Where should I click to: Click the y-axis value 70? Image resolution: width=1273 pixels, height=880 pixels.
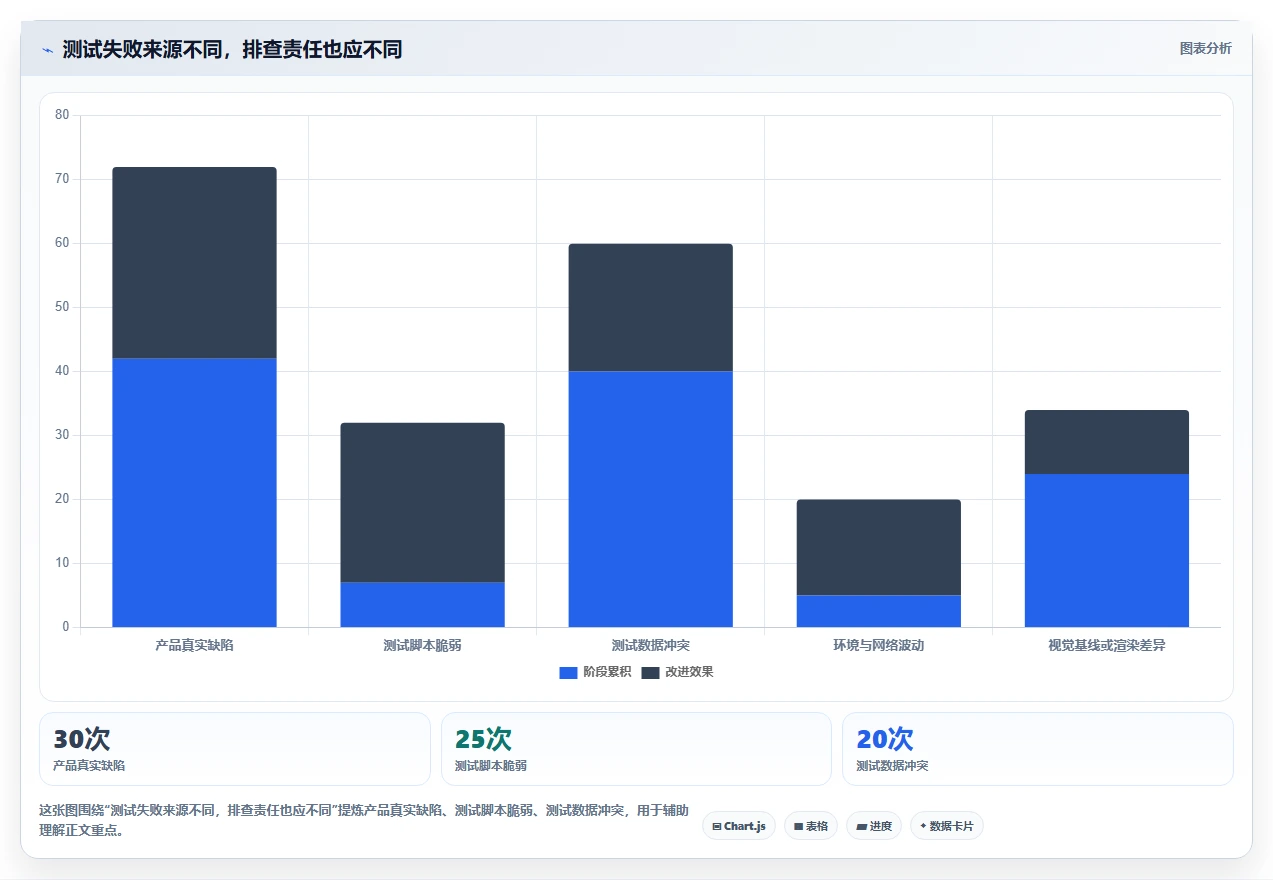[62, 179]
